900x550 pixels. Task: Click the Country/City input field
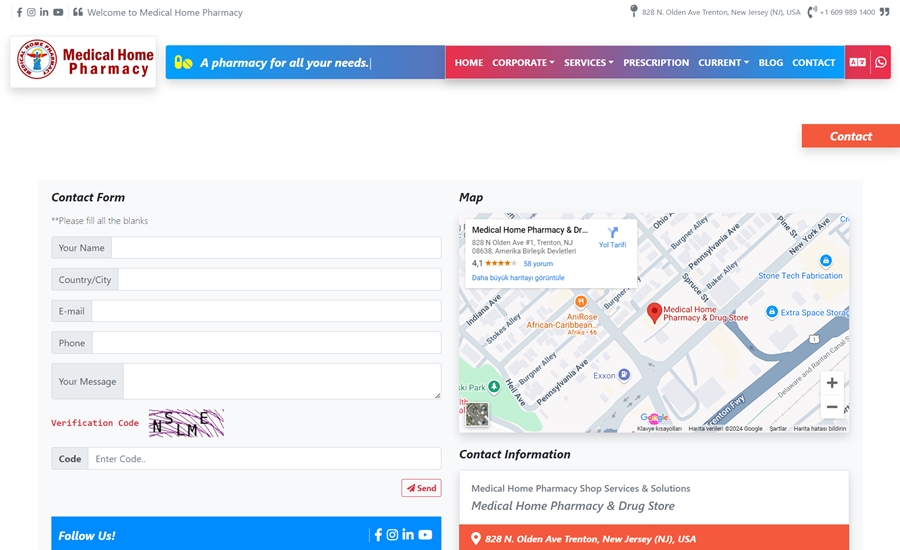coord(280,279)
